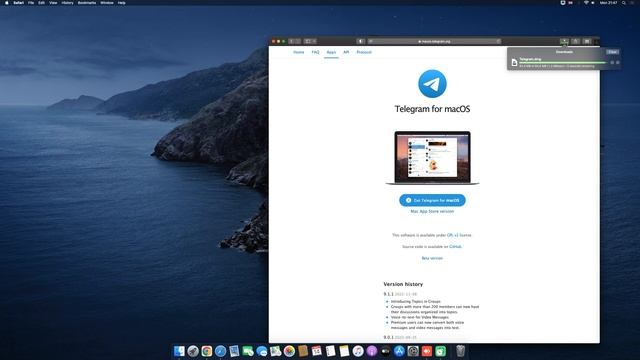
Task: Open Safari icon in the dock
Action: [x=220, y=351]
